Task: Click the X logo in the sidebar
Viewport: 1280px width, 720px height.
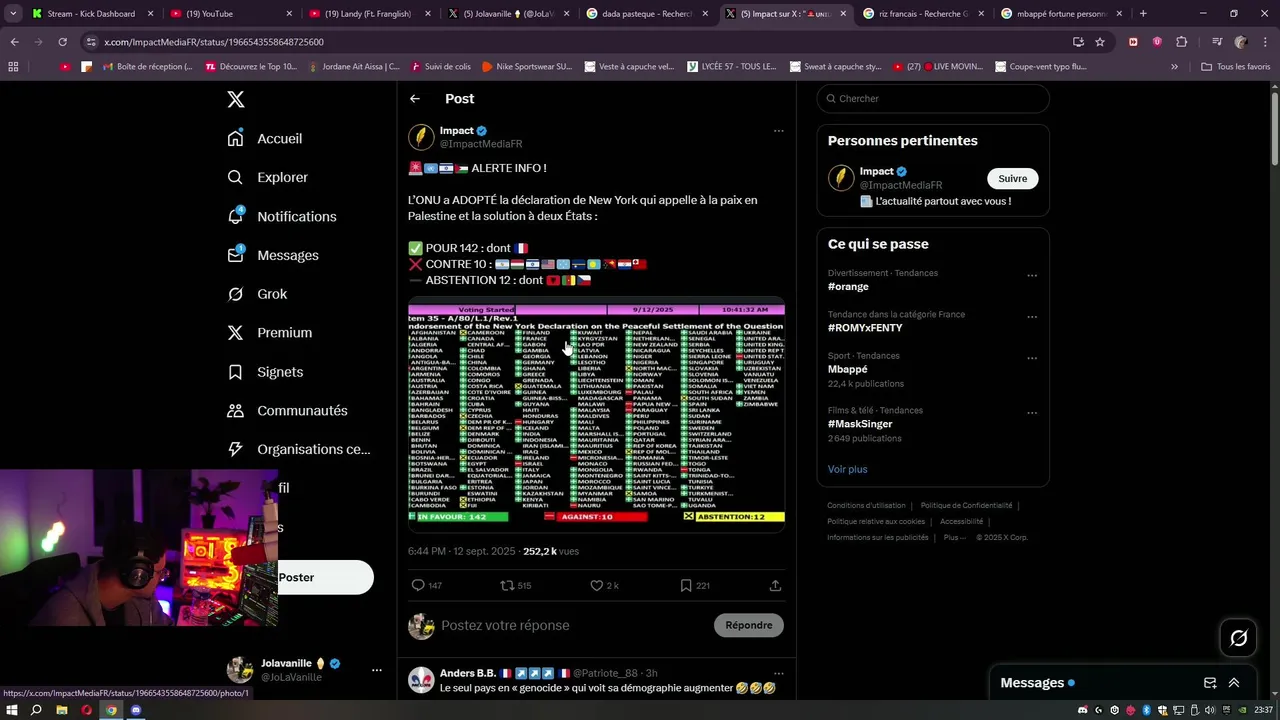Action: 236,99
